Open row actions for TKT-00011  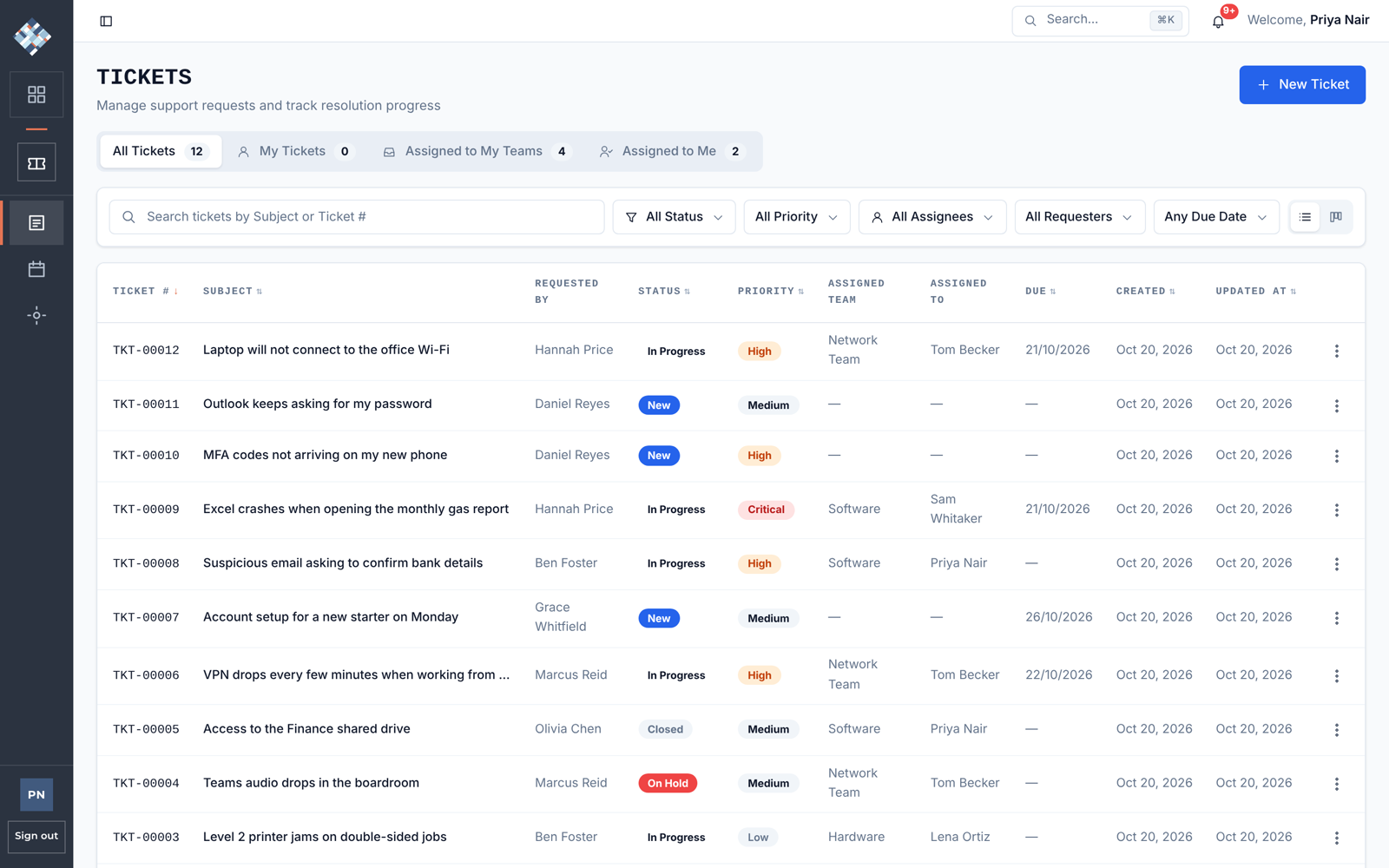tap(1337, 405)
